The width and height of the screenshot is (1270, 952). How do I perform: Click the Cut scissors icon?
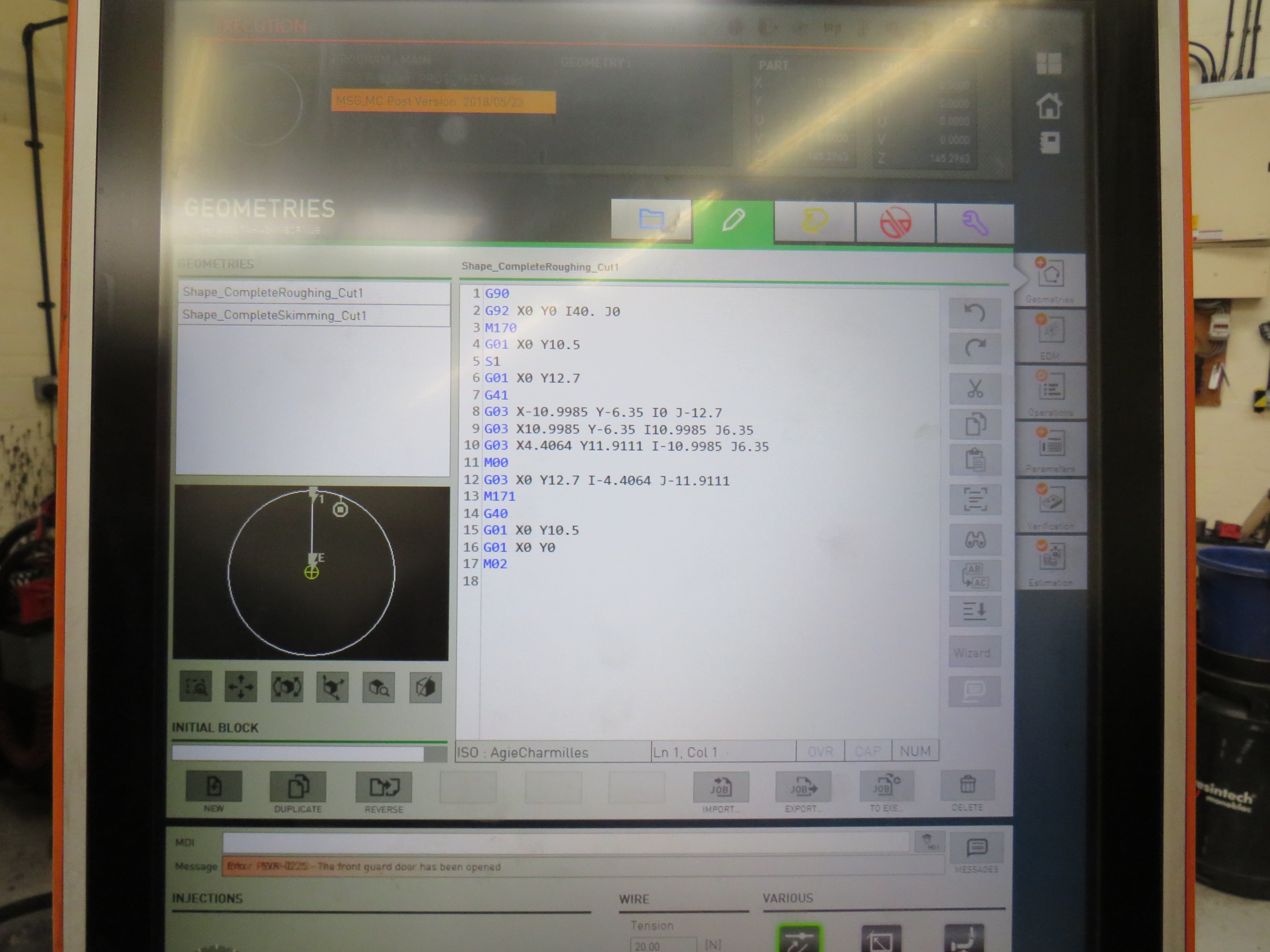click(x=974, y=388)
